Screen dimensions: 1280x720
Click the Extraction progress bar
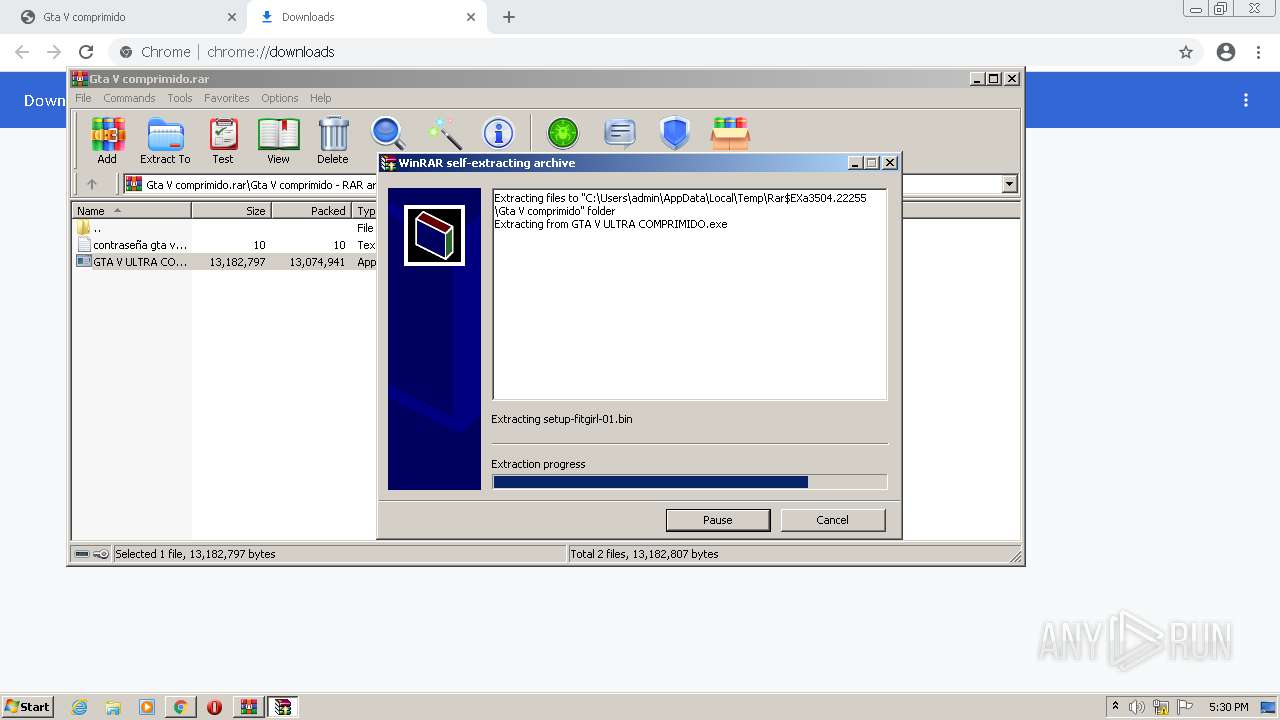(x=689, y=482)
